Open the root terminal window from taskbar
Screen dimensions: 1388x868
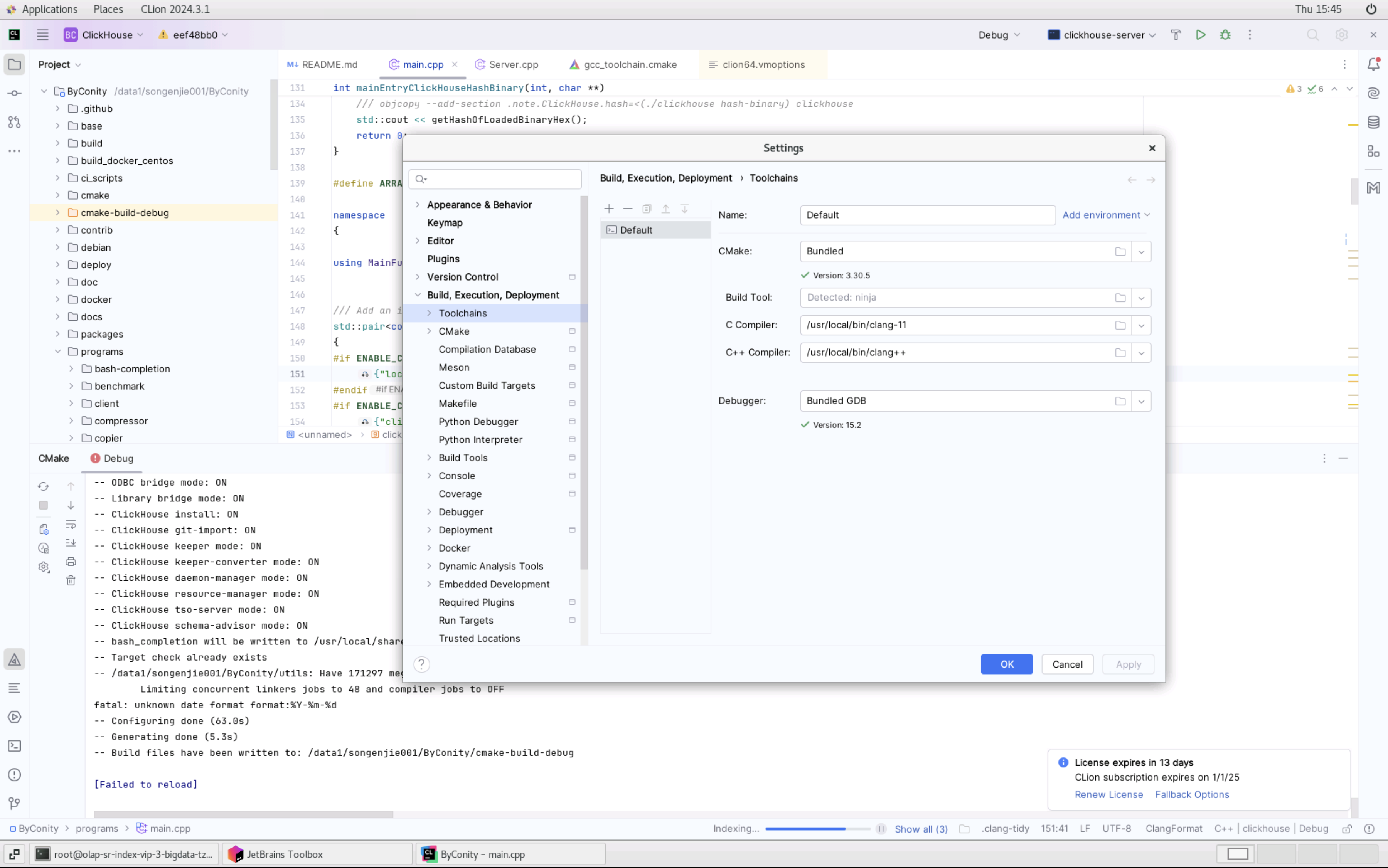(x=124, y=854)
